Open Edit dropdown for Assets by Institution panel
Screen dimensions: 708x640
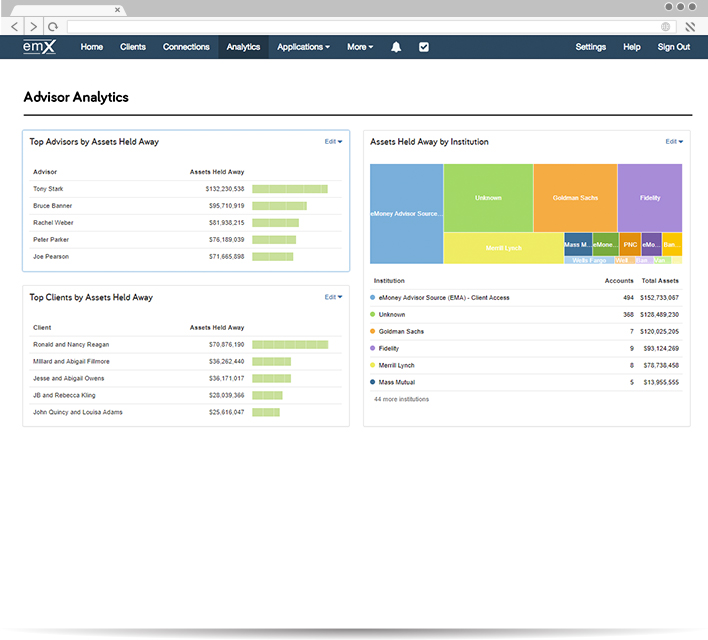[674, 141]
